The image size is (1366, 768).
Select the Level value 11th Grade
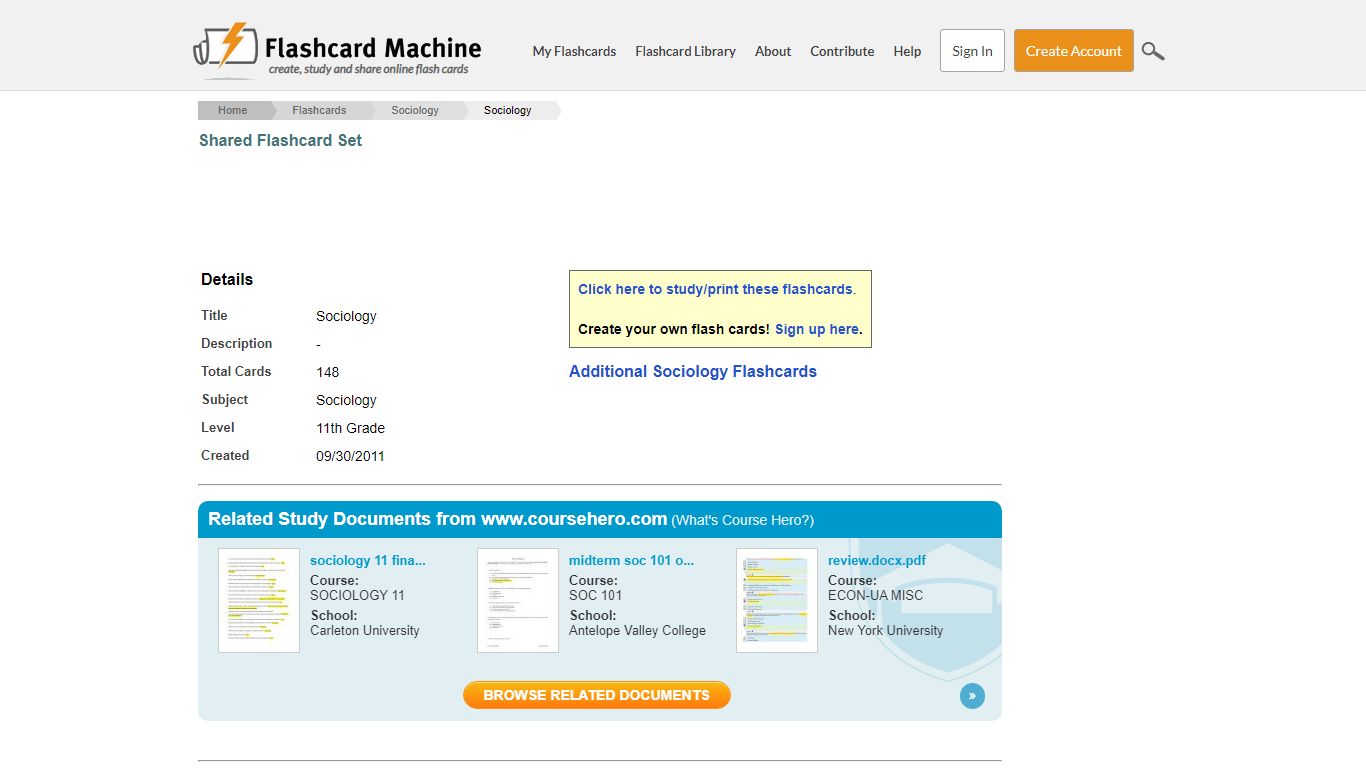pos(350,428)
